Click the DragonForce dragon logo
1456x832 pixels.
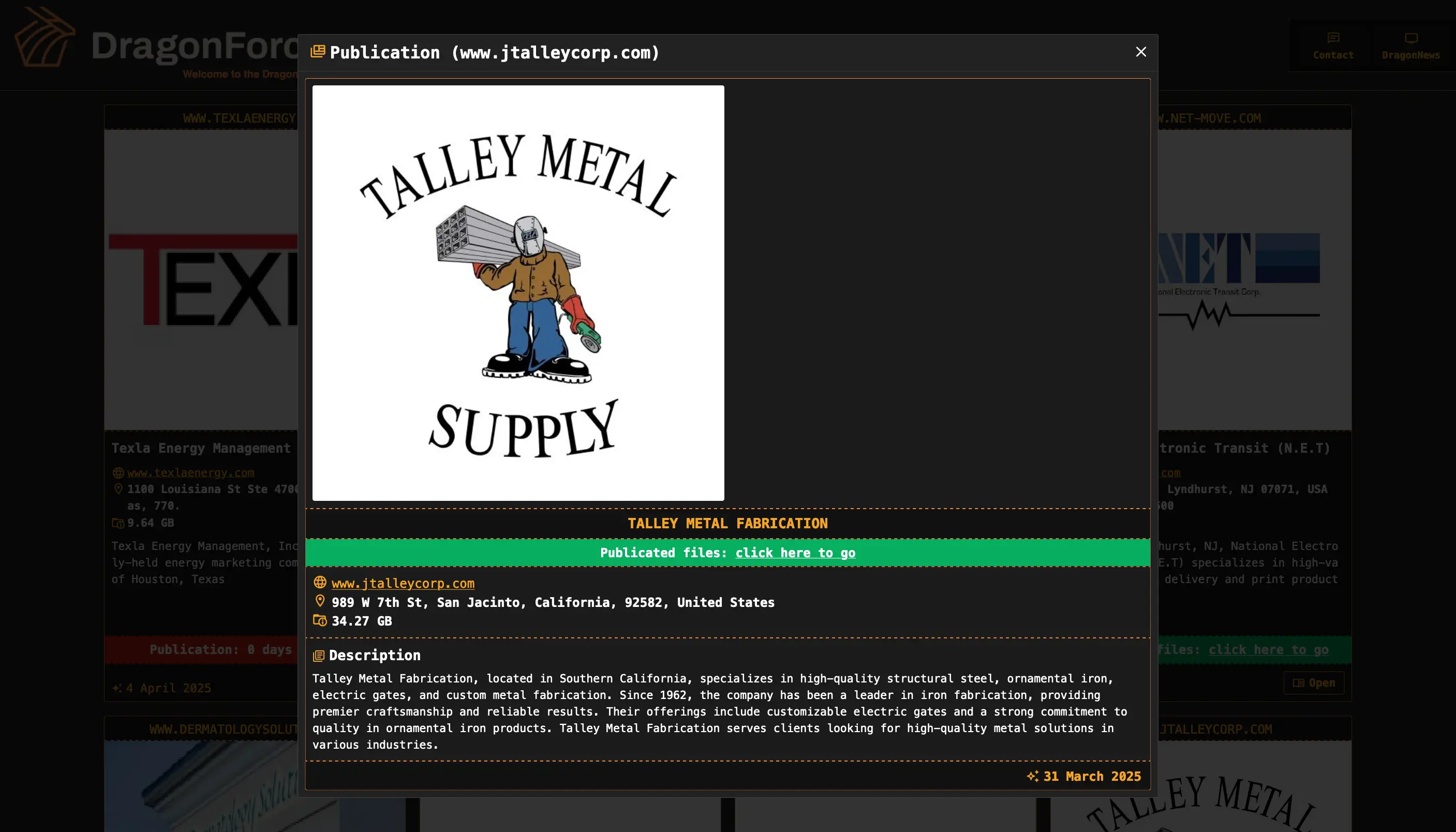pos(44,38)
